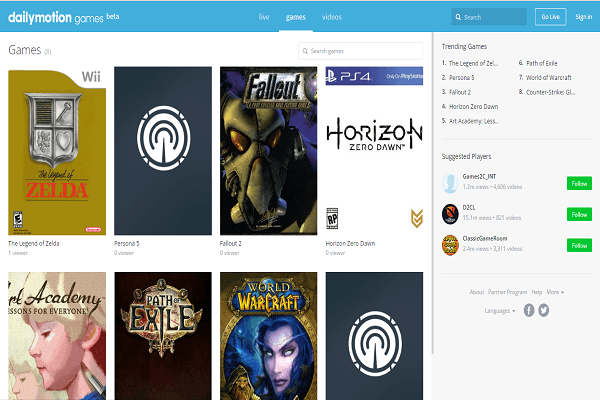The width and height of the screenshot is (600, 400).
Task: Switch to the games tab
Action: coord(295,17)
